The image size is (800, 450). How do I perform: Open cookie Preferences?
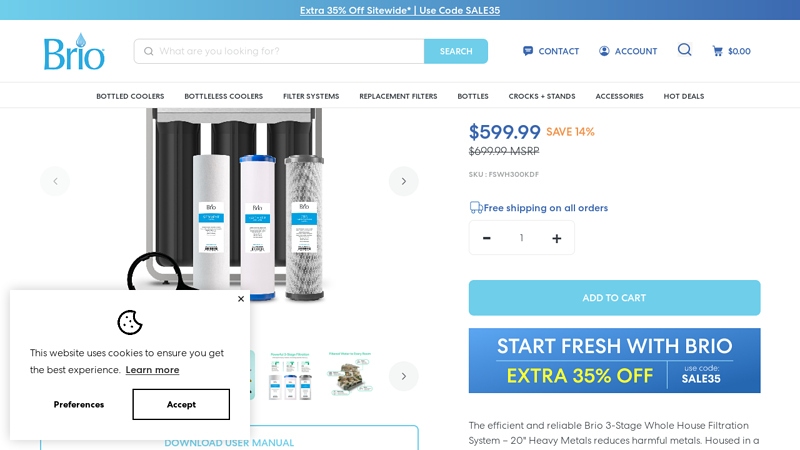[x=79, y=405]
